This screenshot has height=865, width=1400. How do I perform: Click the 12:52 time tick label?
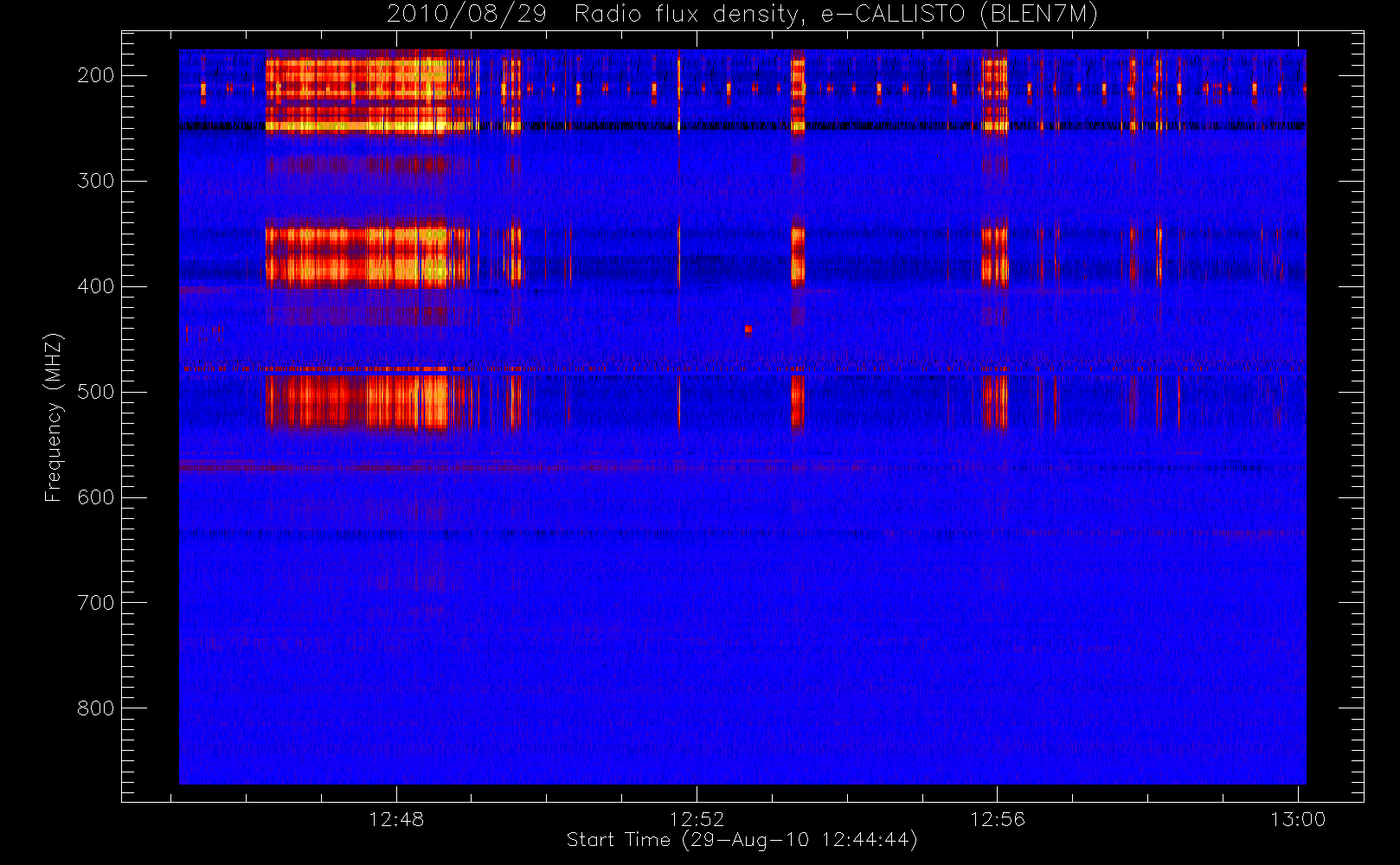click(x=697, y=819)
